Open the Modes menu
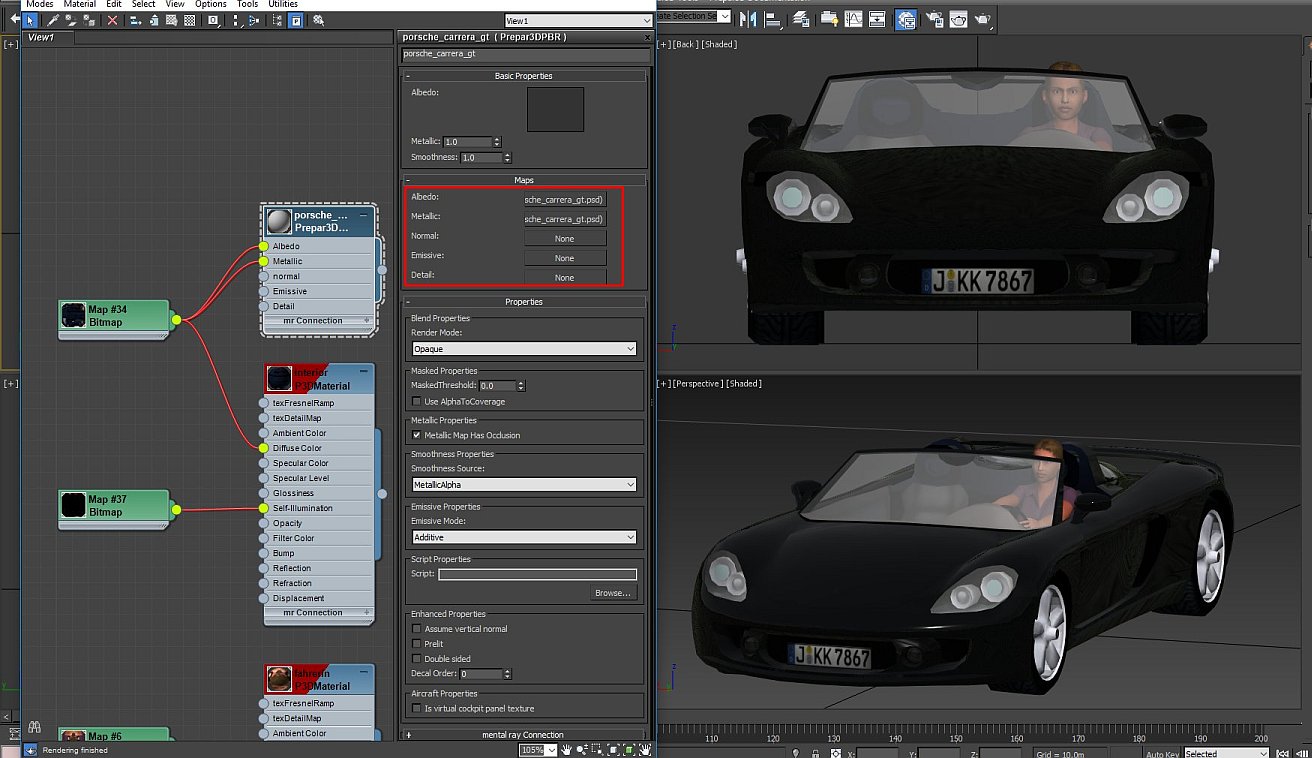 tap(40, 4)
